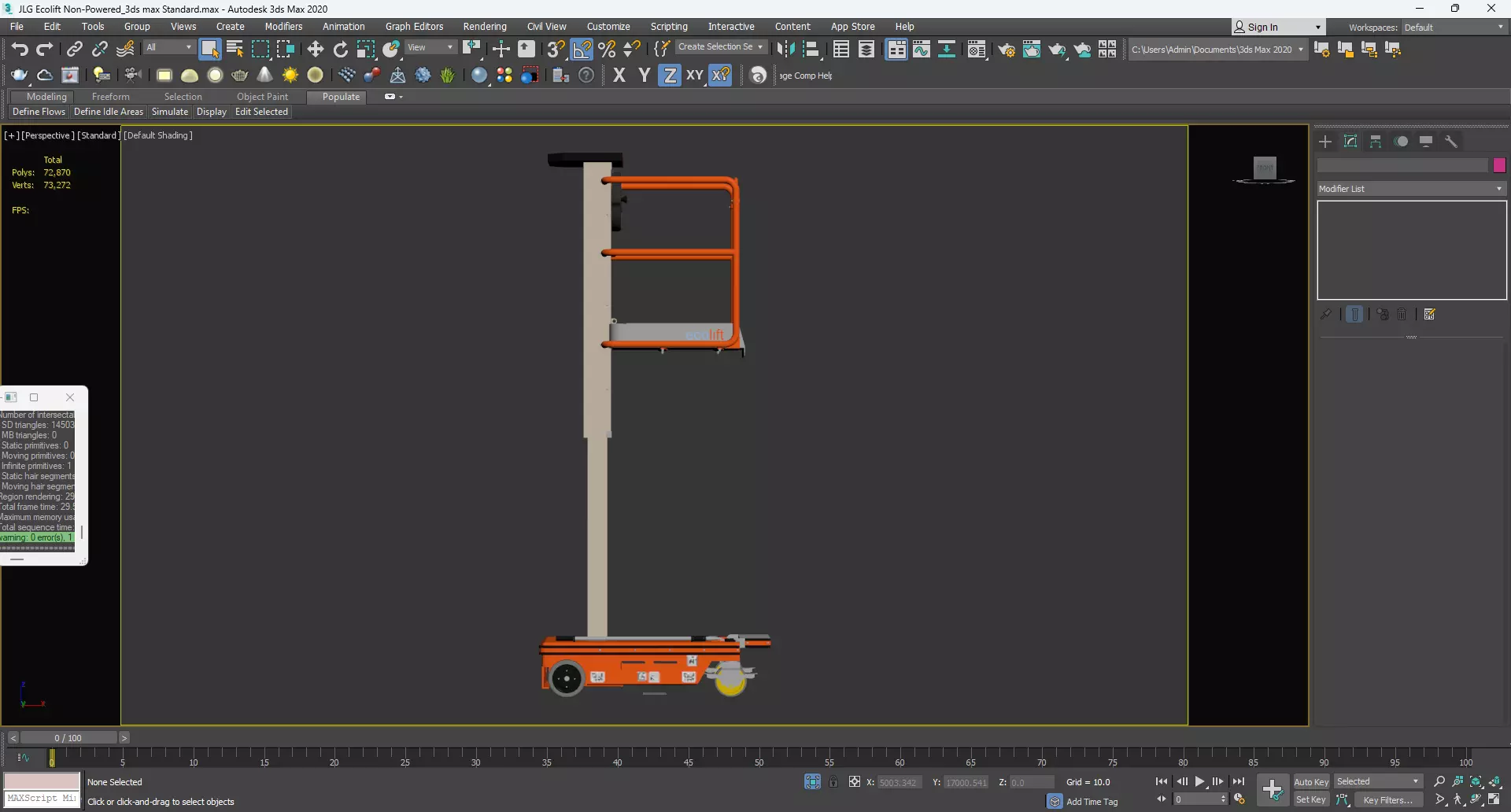Toggle Selection Lock padlock in status bar

pos(833,781)
